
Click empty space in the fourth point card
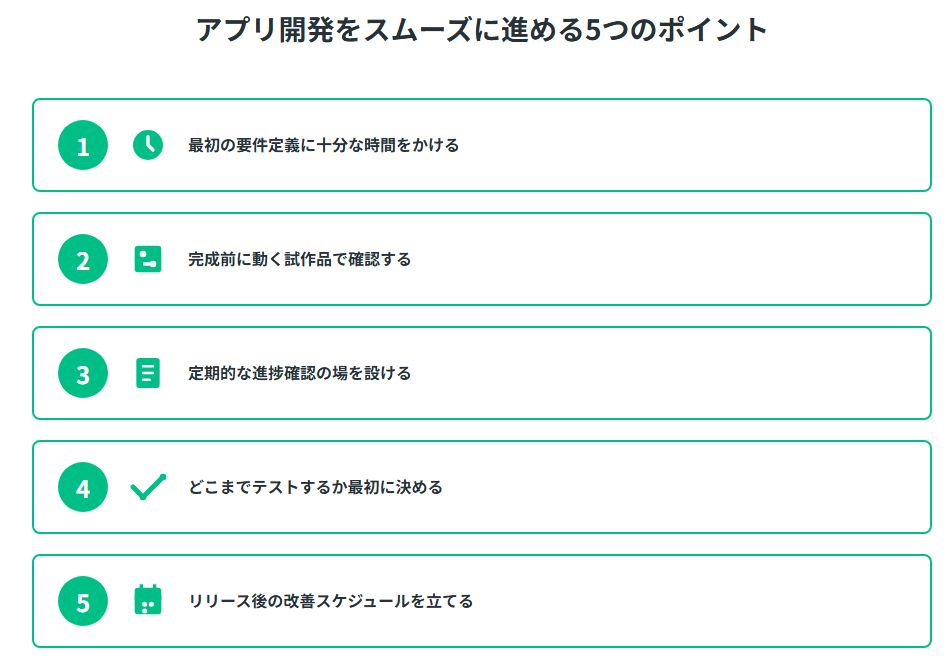700,487
